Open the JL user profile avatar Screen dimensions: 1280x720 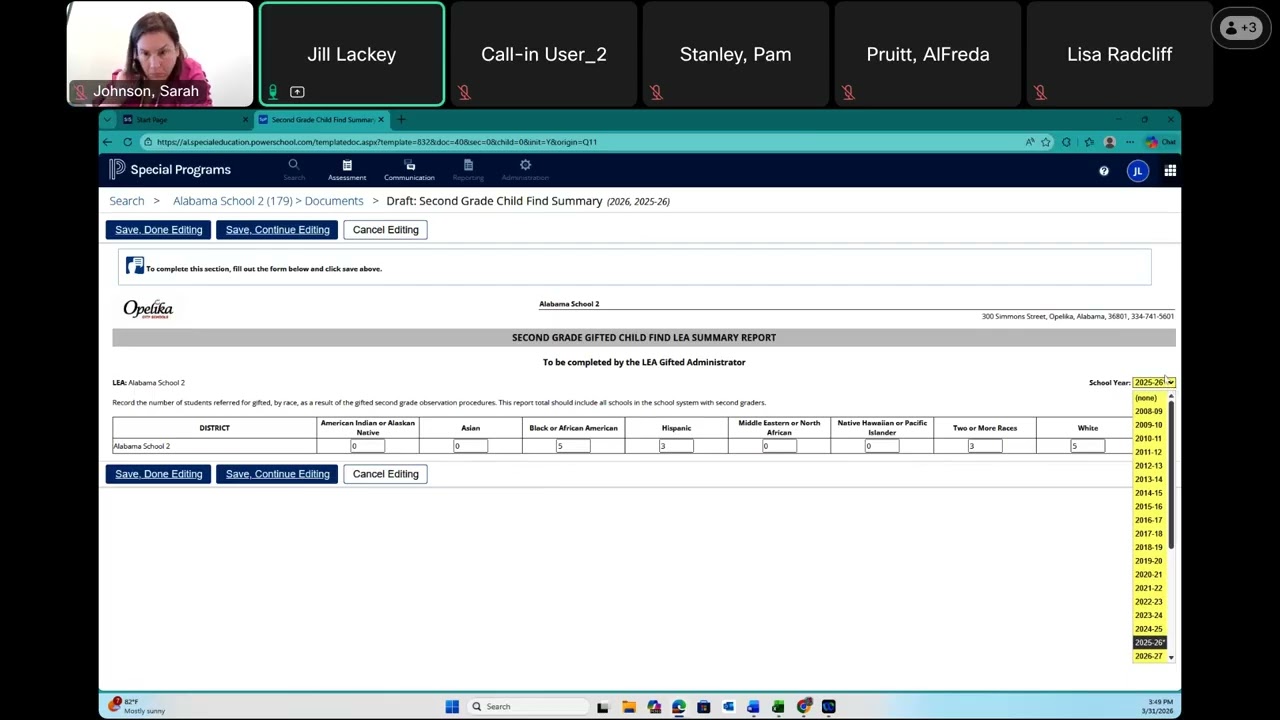point(1137,171)
